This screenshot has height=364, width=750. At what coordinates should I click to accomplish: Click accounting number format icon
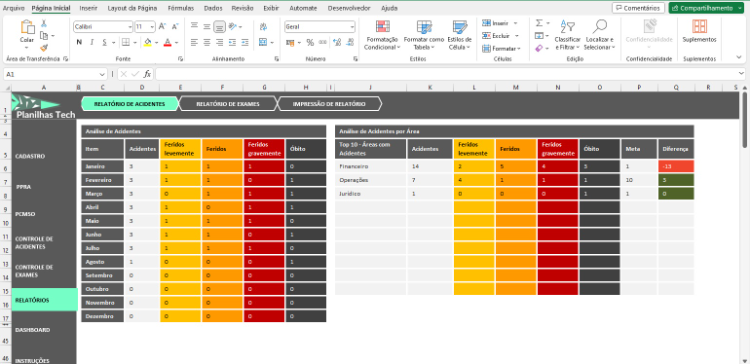pos(290,43)
